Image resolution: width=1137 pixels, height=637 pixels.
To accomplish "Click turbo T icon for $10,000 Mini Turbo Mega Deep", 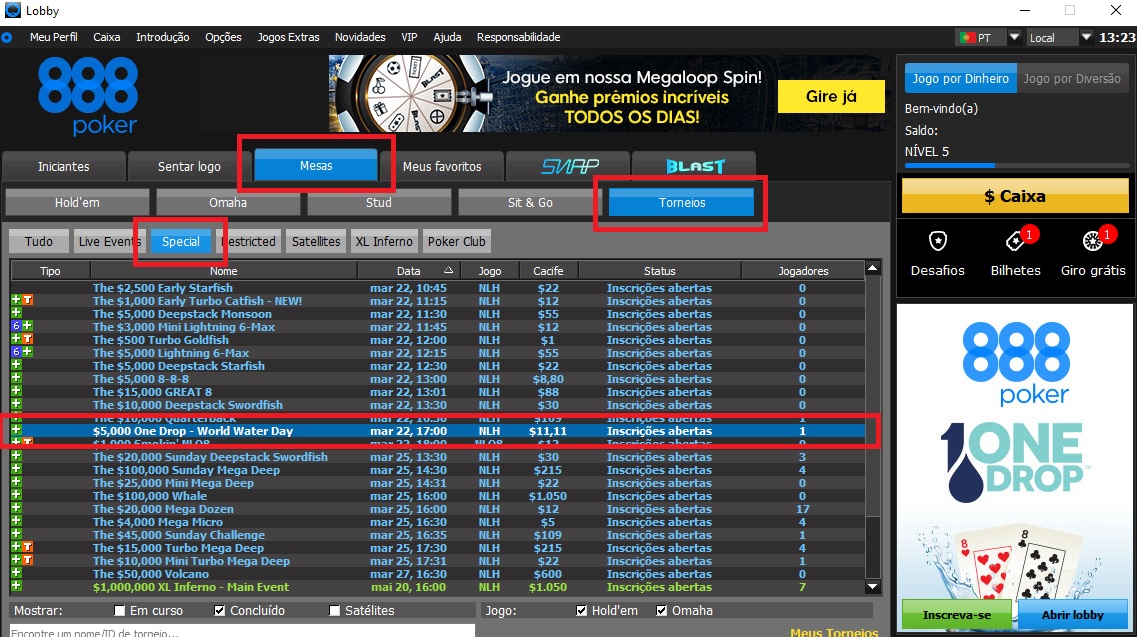I will coord(28,560).
